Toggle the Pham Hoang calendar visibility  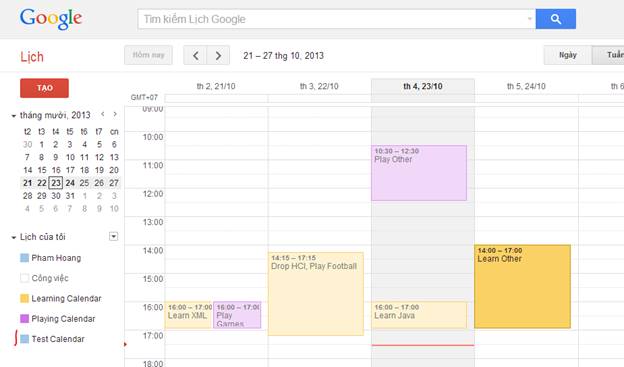[x=24, y=258]
